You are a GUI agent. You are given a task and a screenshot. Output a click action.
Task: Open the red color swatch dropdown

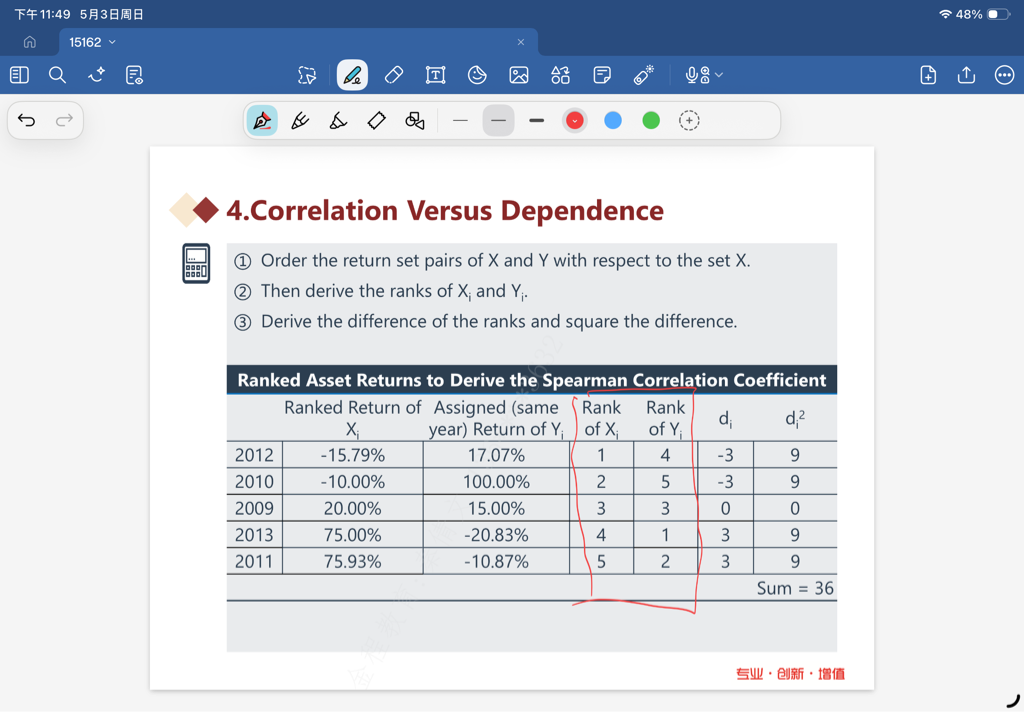(575, 120)
